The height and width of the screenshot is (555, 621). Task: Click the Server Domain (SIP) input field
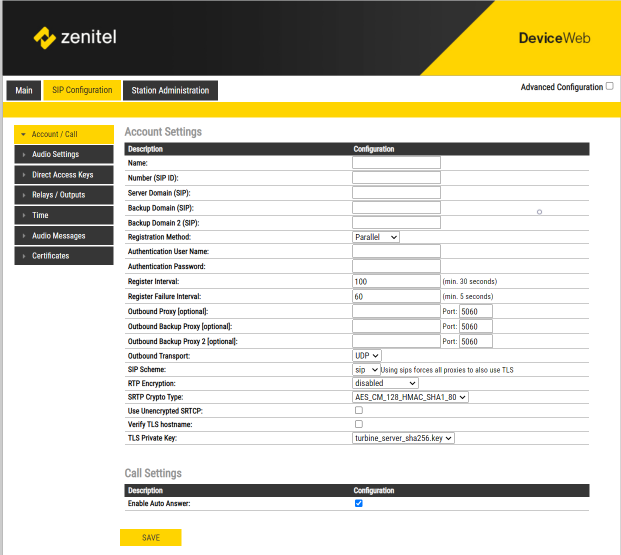[396, 192]
